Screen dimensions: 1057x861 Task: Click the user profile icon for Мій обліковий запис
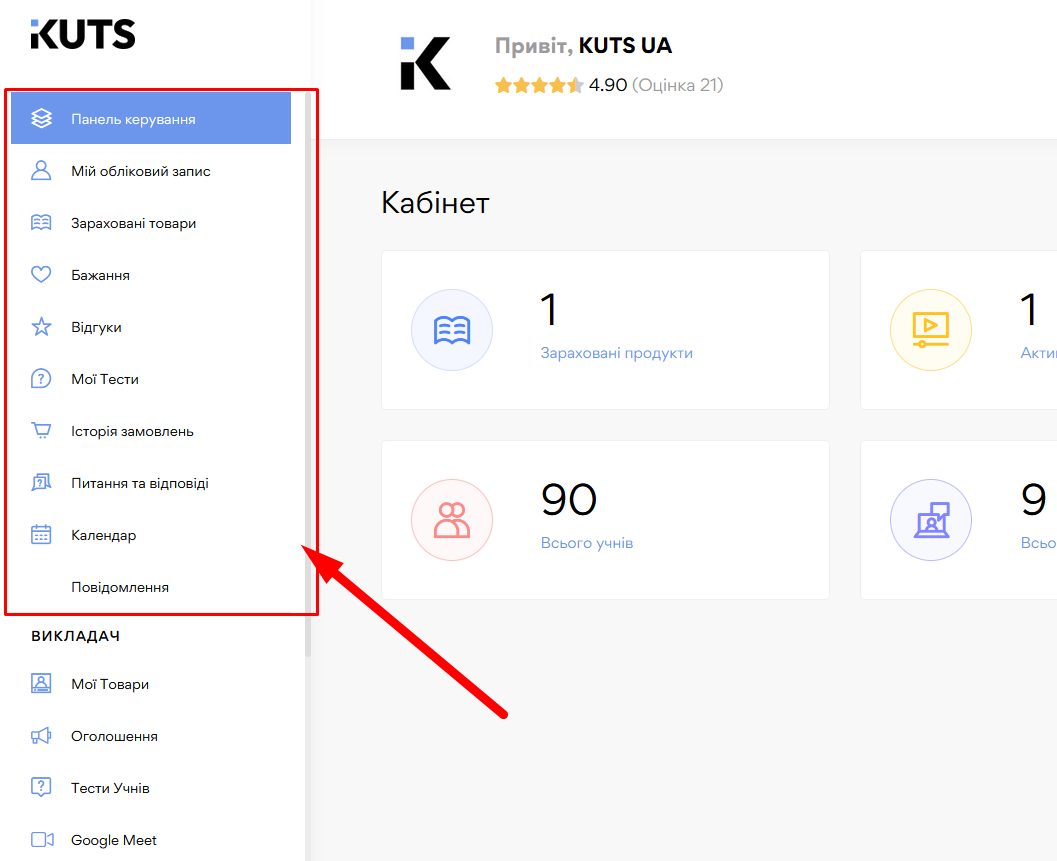41,171
